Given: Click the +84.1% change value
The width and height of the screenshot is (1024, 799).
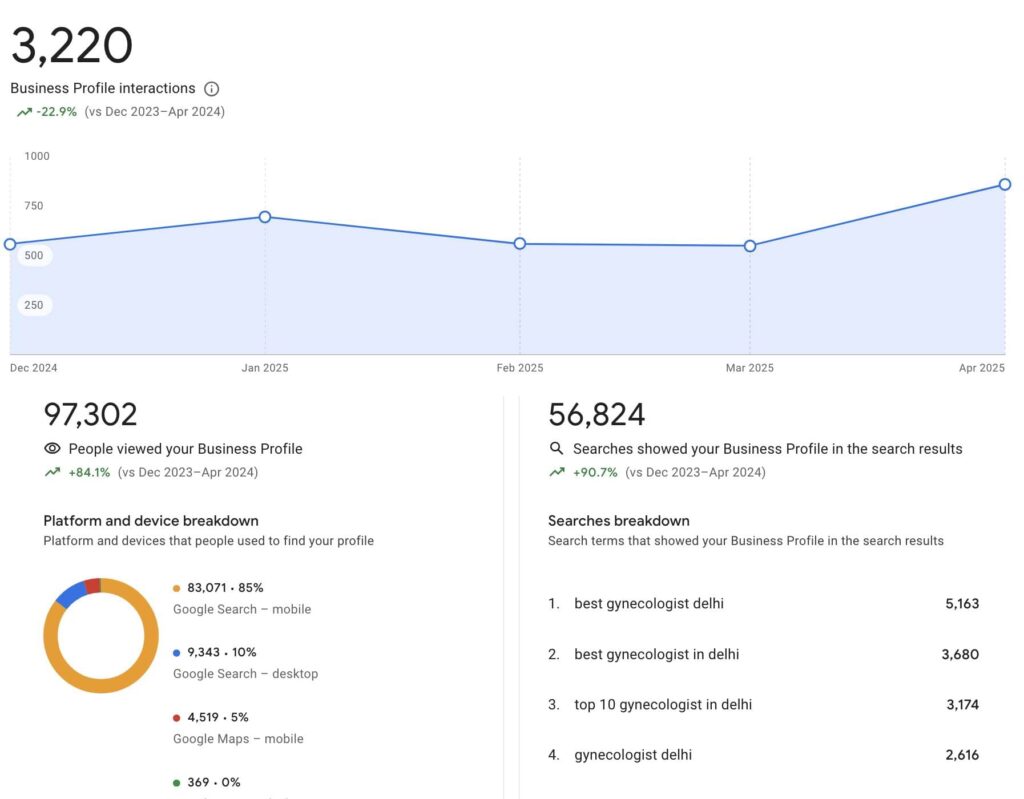Looking at the screenshot, I should click(x=89, y=472).
